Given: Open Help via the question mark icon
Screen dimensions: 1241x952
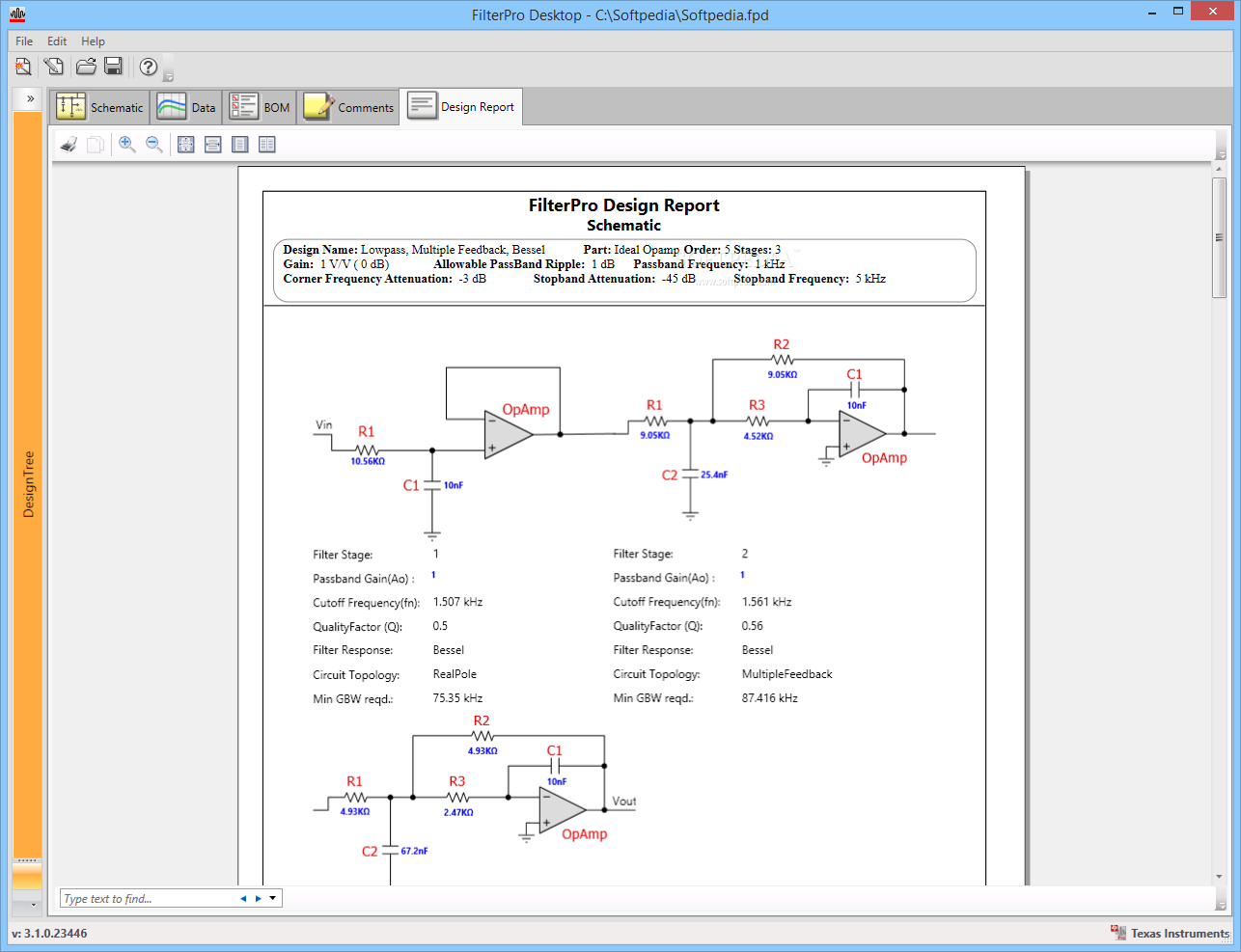Looking at the screenshot, I should (x=148, y=67).
